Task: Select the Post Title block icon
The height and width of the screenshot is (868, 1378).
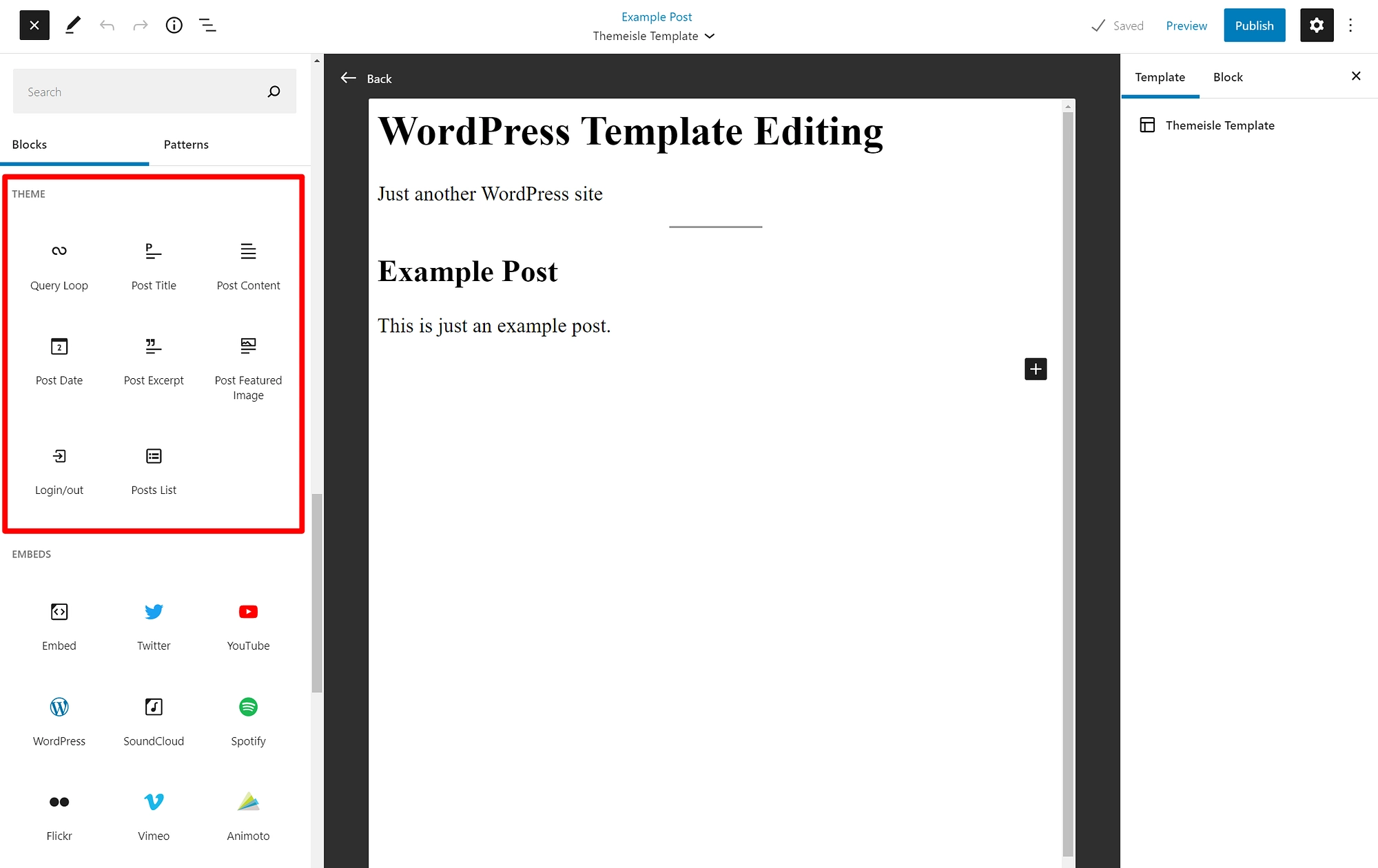Action: tap(153, 251)
